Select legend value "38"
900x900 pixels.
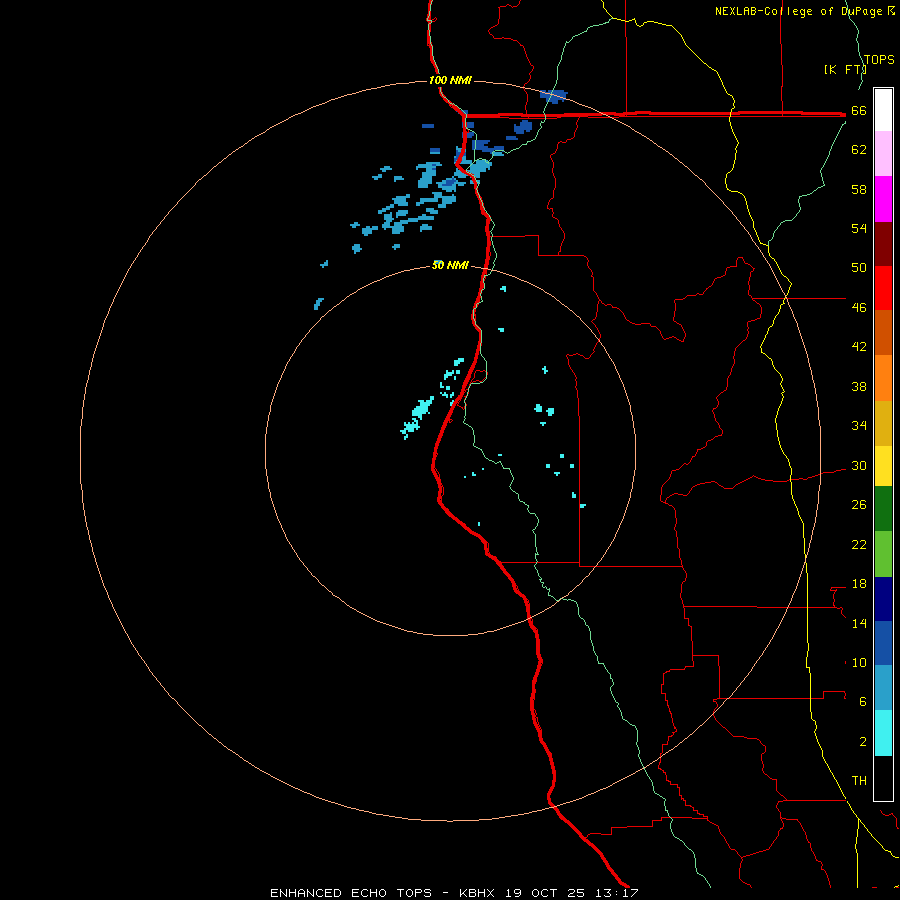(x=859, y=386)
